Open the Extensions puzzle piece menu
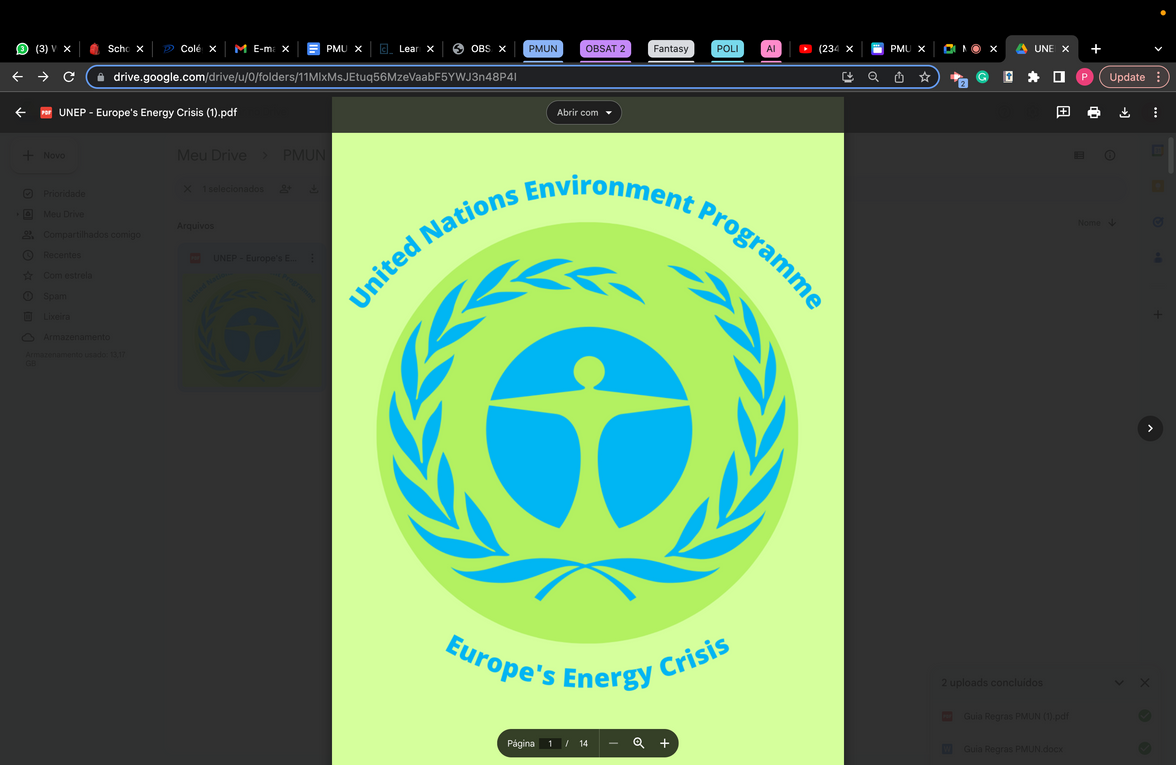The height and width of the screenshot is (765, 1176). (1034, 76)
